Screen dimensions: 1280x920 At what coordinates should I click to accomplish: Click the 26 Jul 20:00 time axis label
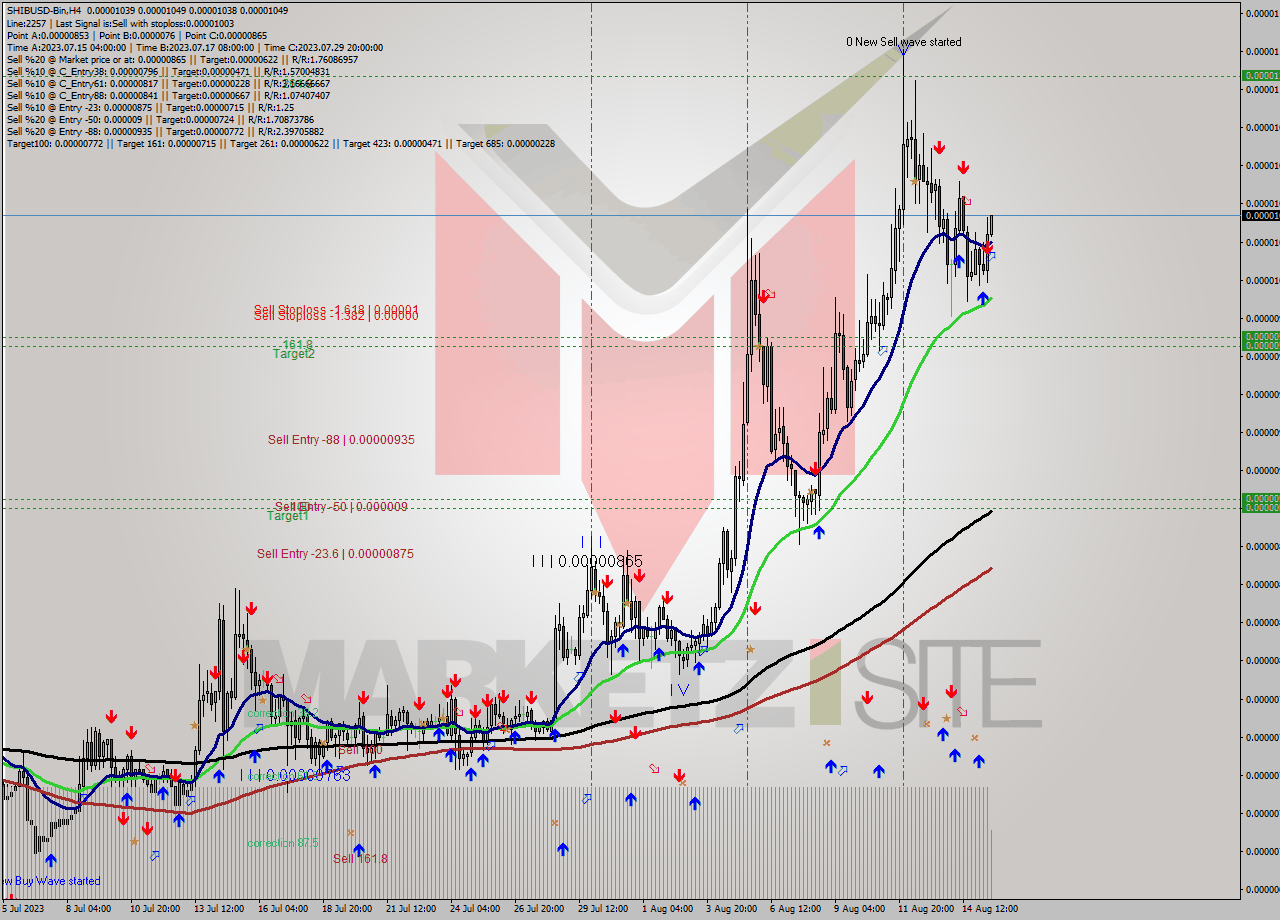pos(539,909)
